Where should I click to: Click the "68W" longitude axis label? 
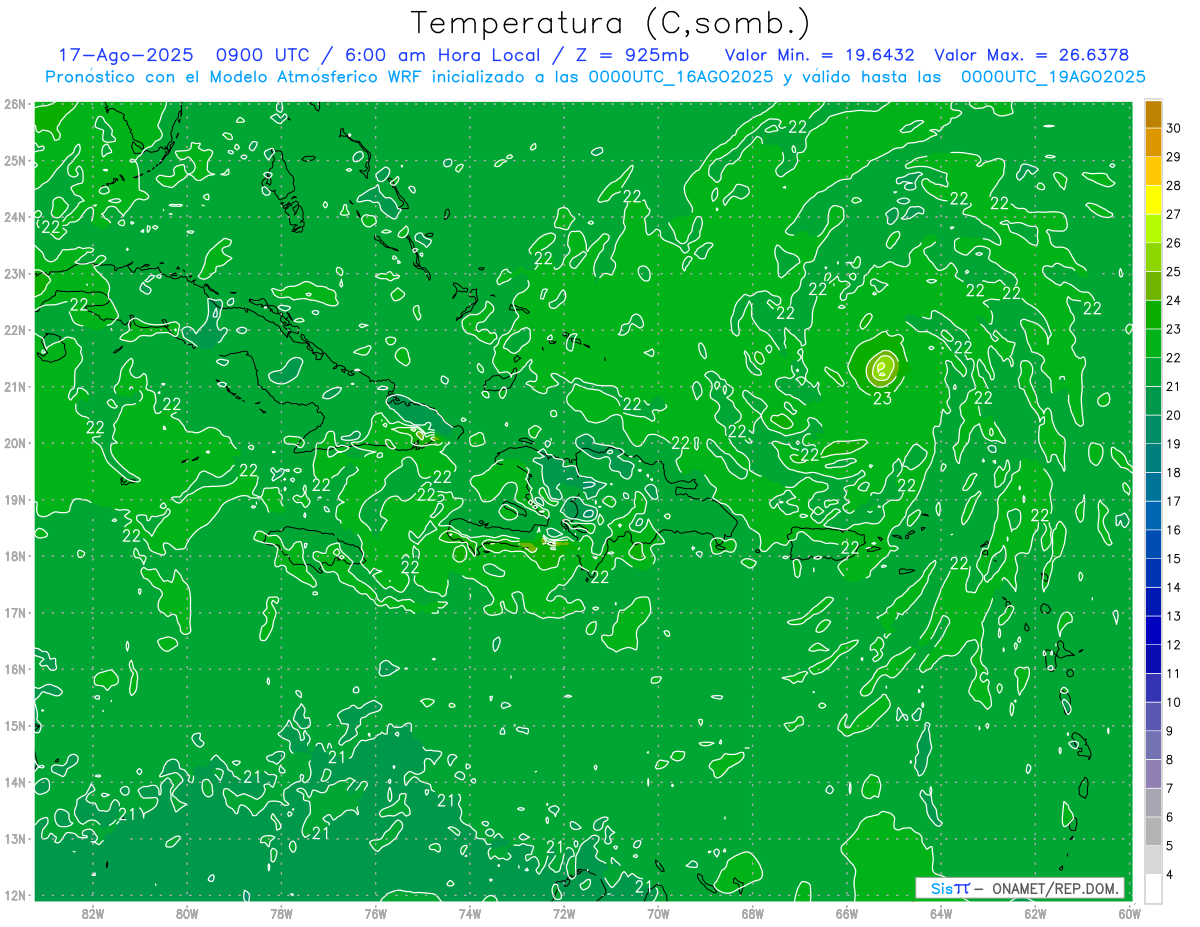click(753, 913)
